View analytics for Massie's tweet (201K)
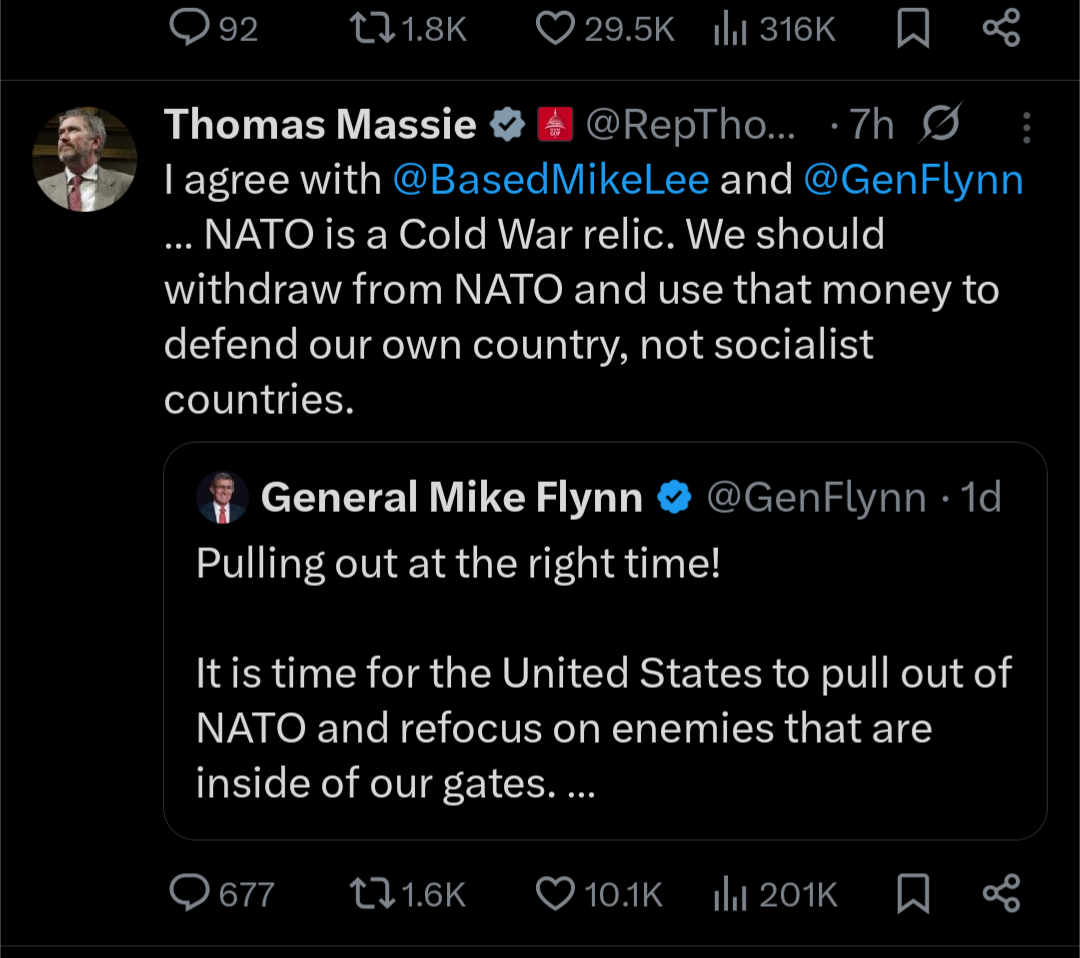The height and width of the screenshot is (958, 1080). coord(731,893)
